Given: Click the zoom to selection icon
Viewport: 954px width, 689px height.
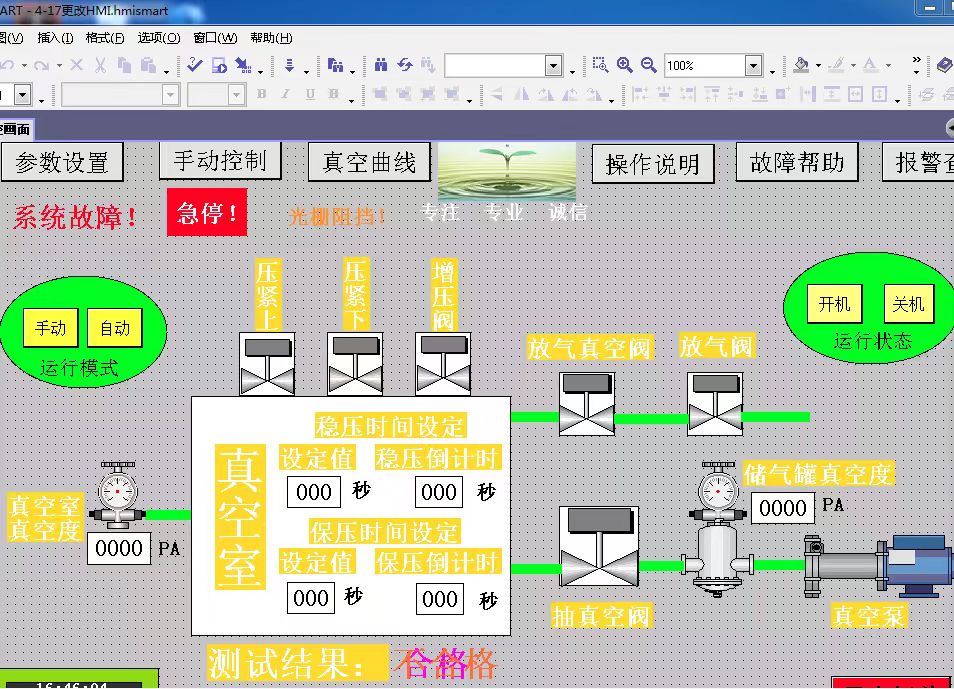Looking at the screenshot, I should [601, 65].
